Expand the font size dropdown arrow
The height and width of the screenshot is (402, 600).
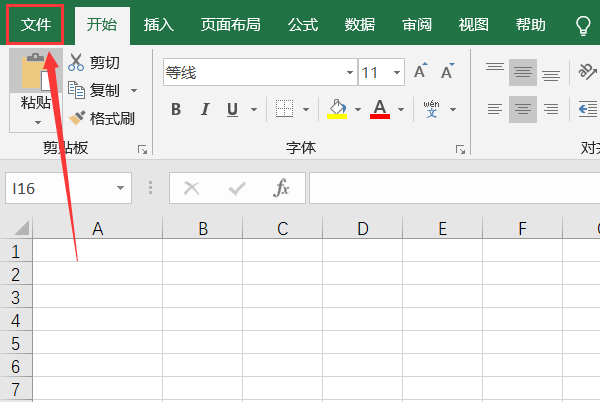[x=397, y=72]
